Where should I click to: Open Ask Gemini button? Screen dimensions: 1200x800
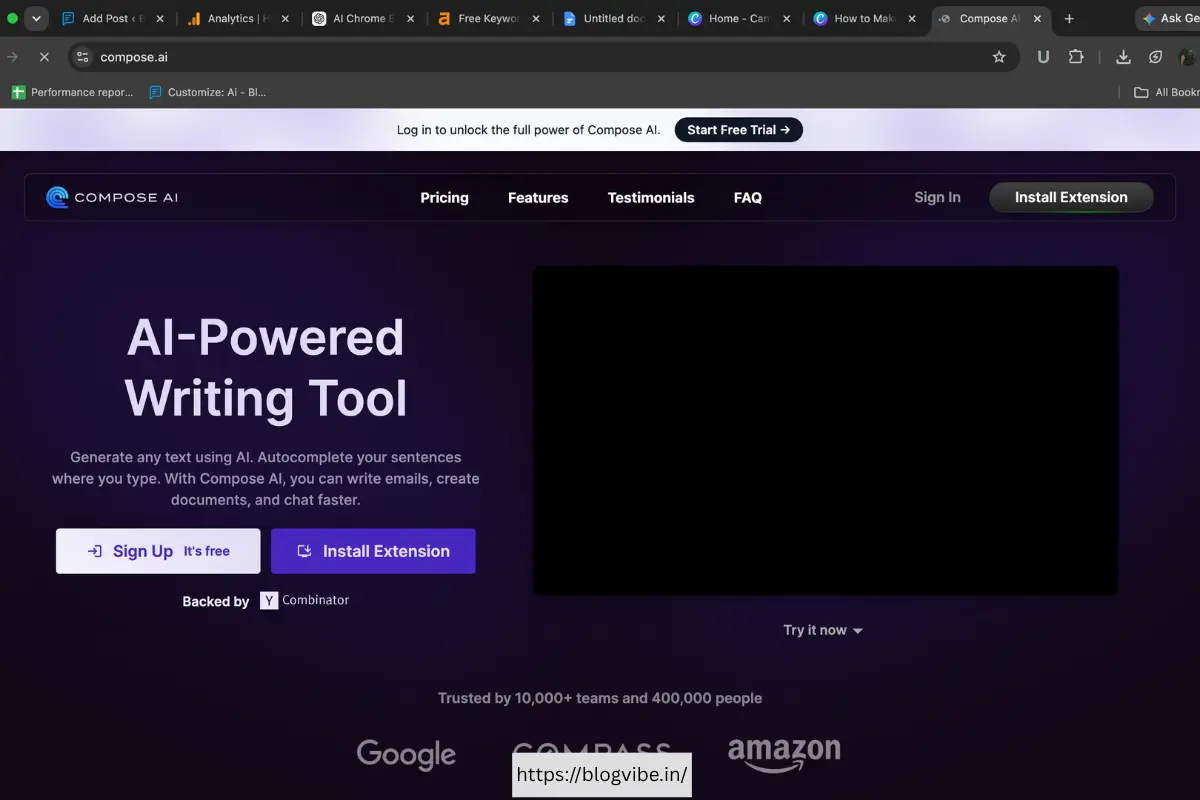1168,18
